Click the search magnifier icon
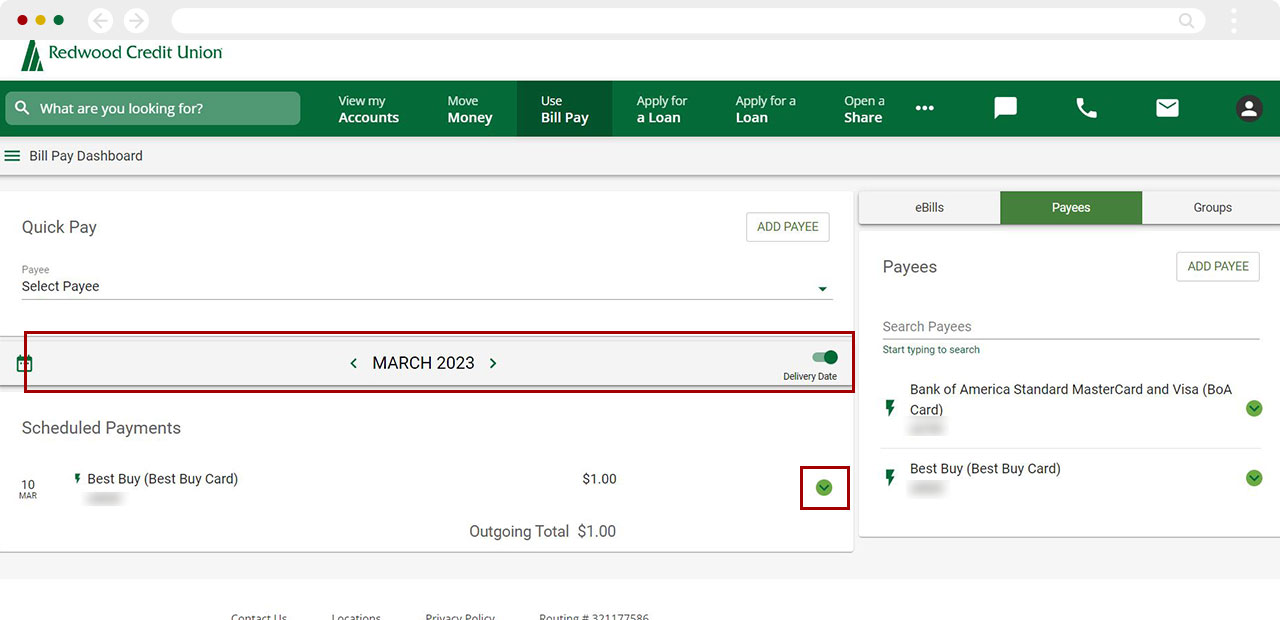Viewport: 1280px width, 620px height. (23, 108)
